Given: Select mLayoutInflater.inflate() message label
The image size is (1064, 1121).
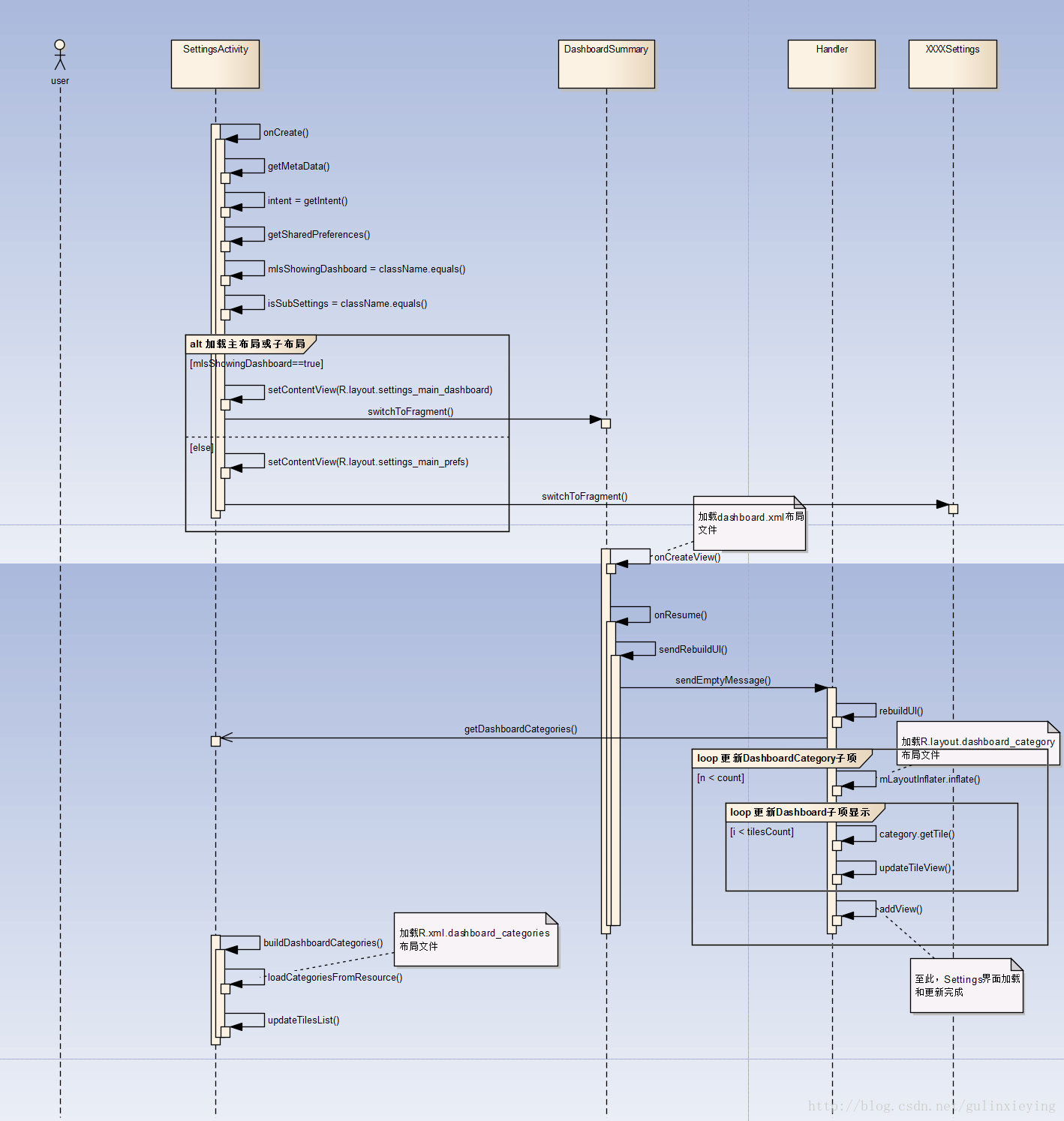Looking at the screenshot, I should 930,780.
